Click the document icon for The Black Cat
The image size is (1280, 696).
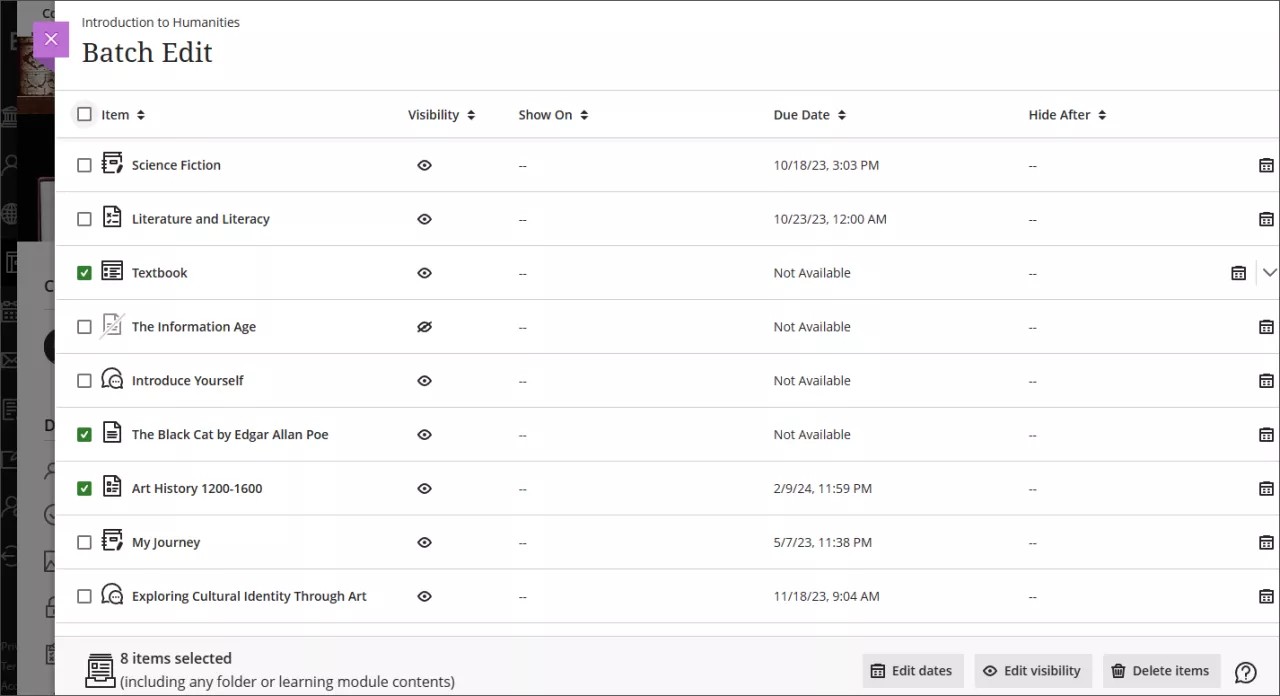(x=112, y=434)
